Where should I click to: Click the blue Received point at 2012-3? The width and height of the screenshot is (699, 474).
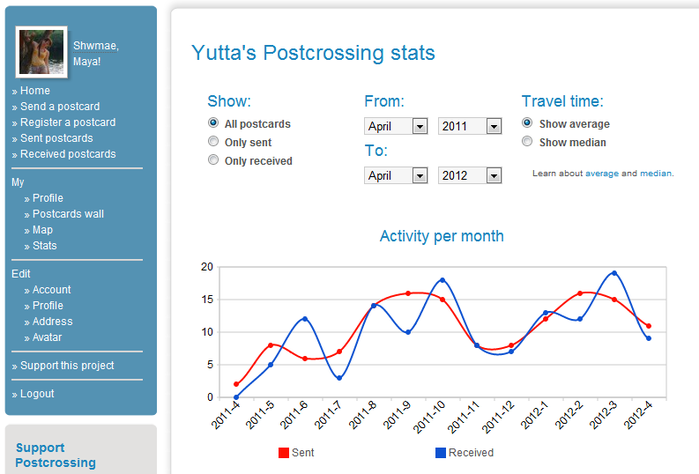[614, 273]
